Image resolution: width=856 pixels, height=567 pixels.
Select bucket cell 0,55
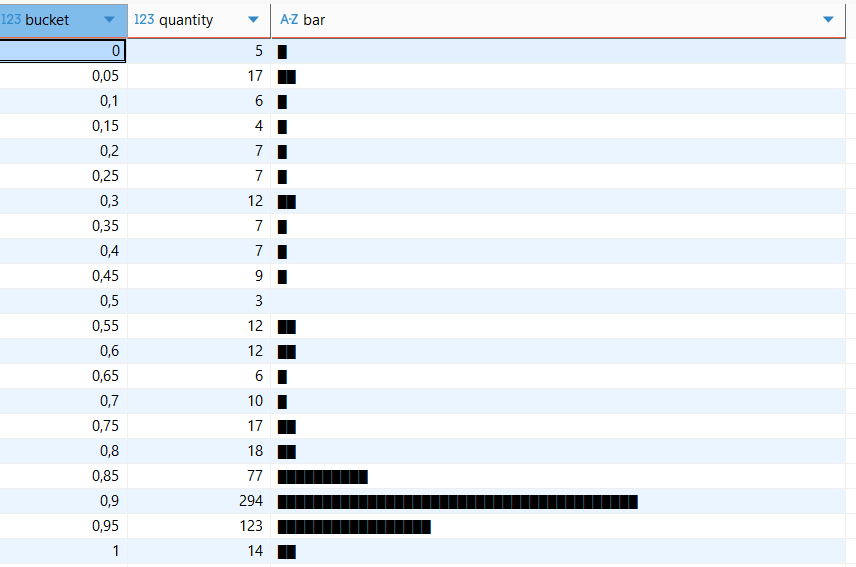click(x=63, y=326)
